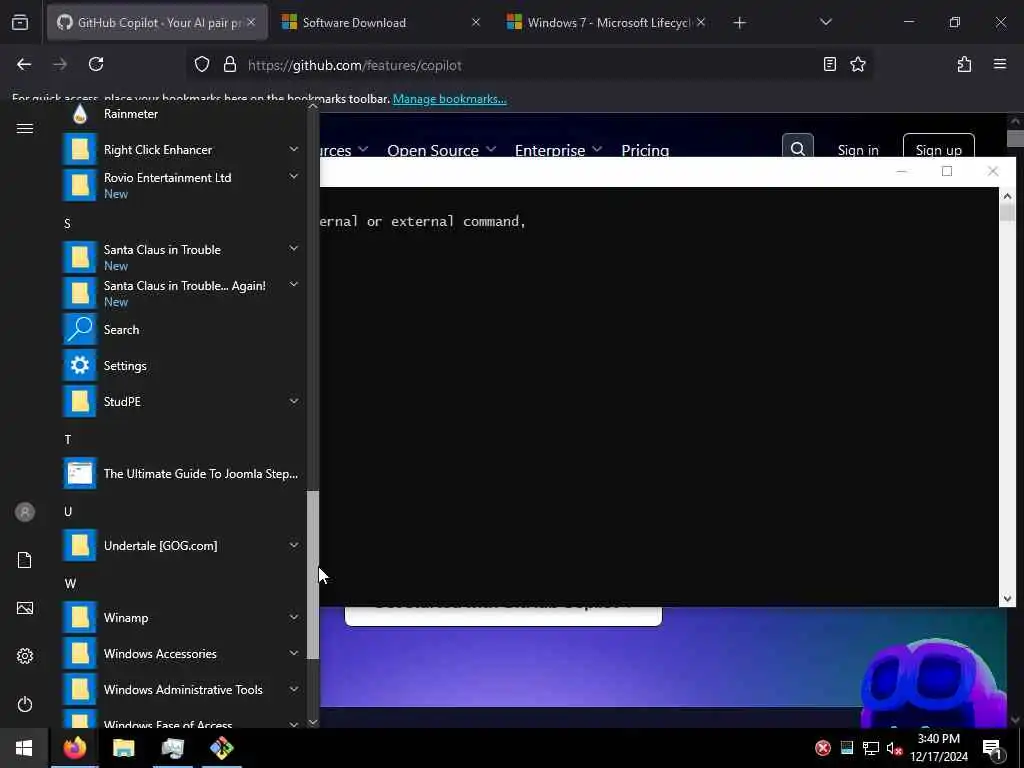The width and height of the screenshot is (1024, 768).
Task: Open the Action Center notifications icon
Action: click(x=992, y=748)
